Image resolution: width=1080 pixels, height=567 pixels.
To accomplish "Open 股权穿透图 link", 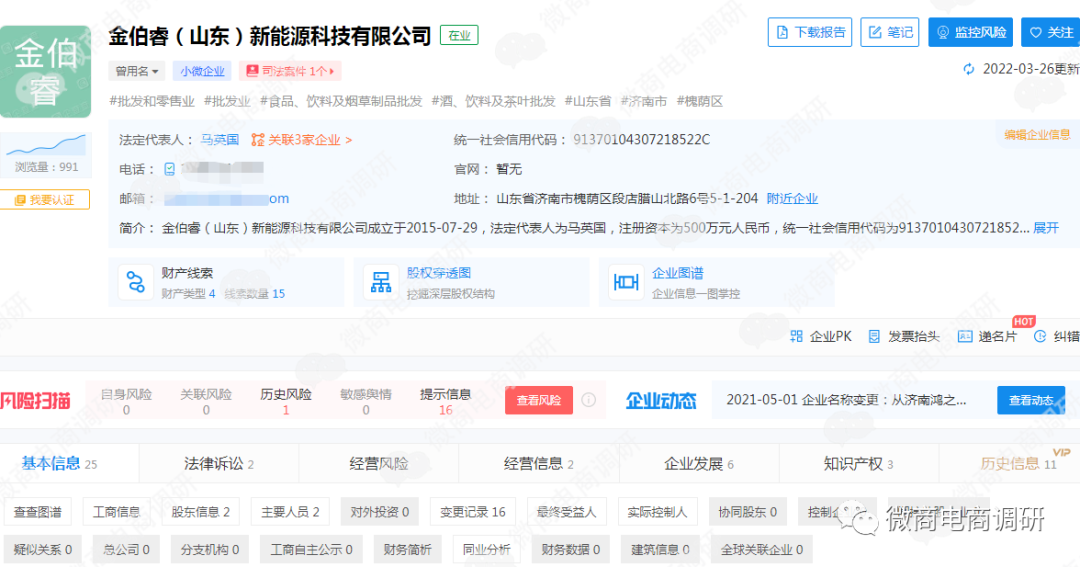I will [439, 273].
